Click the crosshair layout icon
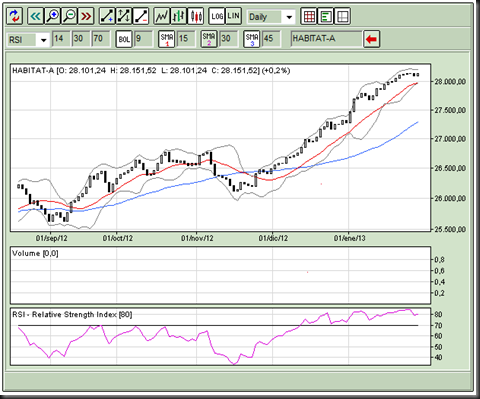This screenshot has width=480, height=399. pos(343,16)
